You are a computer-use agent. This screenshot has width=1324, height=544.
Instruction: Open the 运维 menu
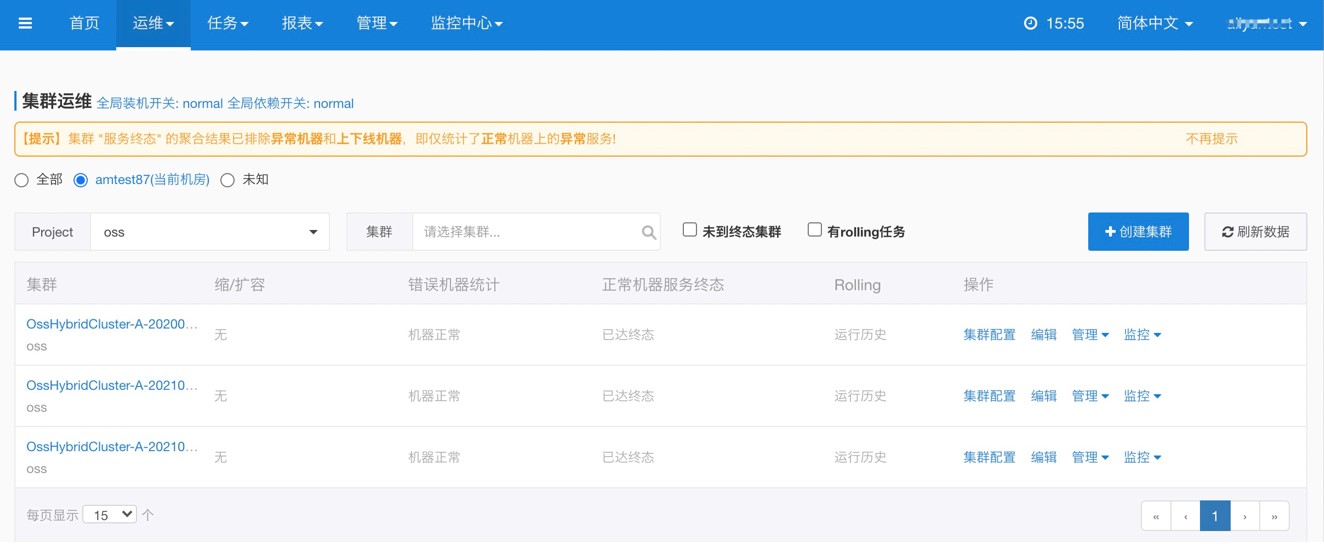pyautogui.click(x=153, y=23)
